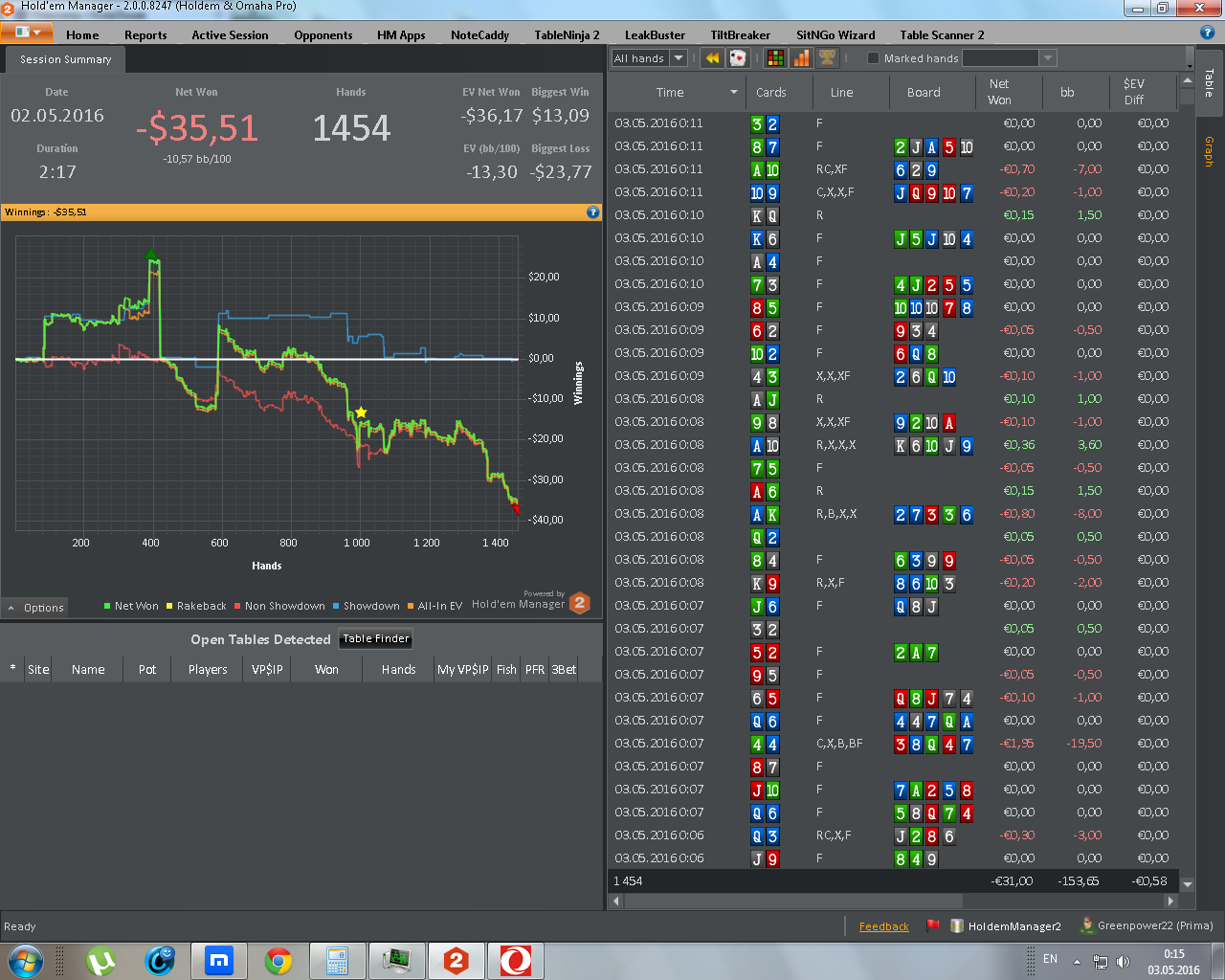The image size is (1225, 980).
Task: Click the Greenpower22 player icon
Action: click(1087, 925)
